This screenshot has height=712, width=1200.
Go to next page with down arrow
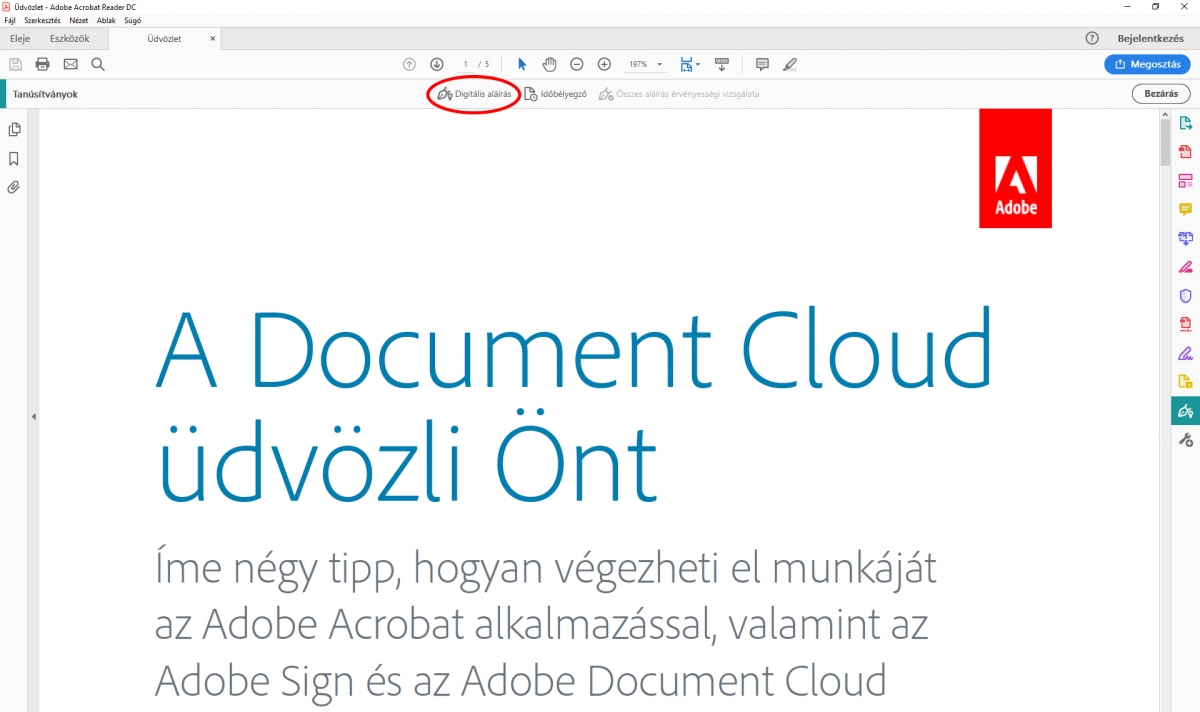(x=437, y=64)
